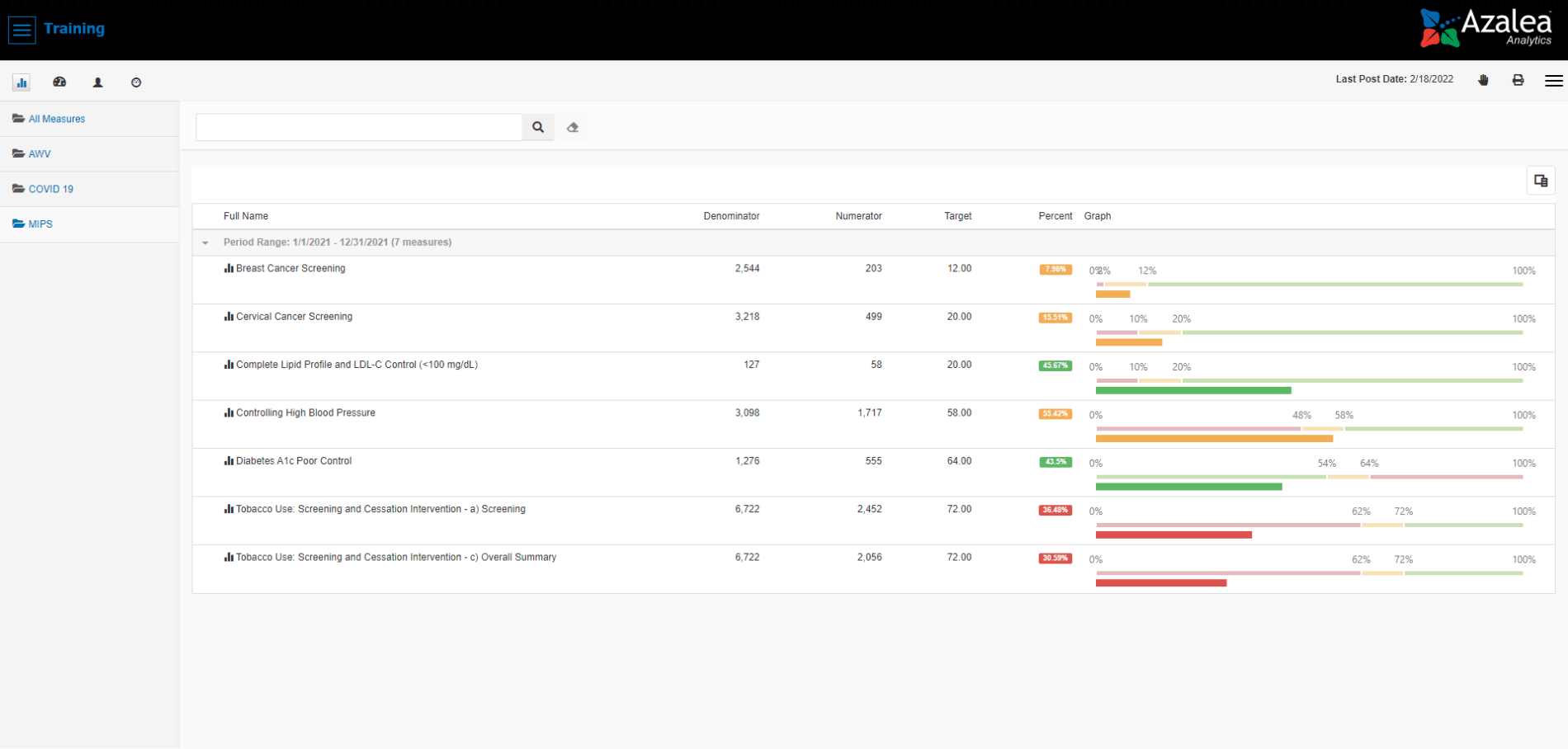Click the export icon above the table
Image resolution: width=1568 pixels, height=749 pixels.
pyautogui.click(x=1540, y=181)
